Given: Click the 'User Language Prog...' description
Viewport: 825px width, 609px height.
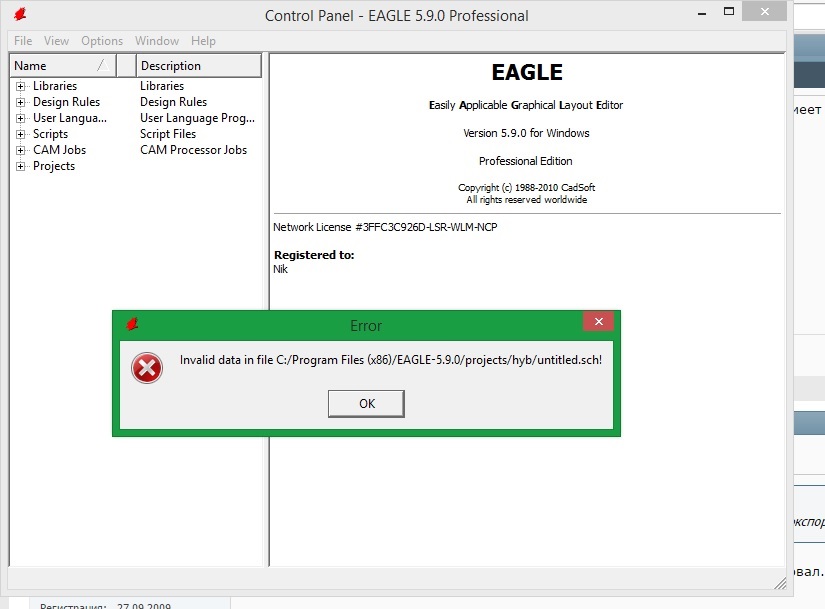Looking at the screenshot, I should 197,118.
